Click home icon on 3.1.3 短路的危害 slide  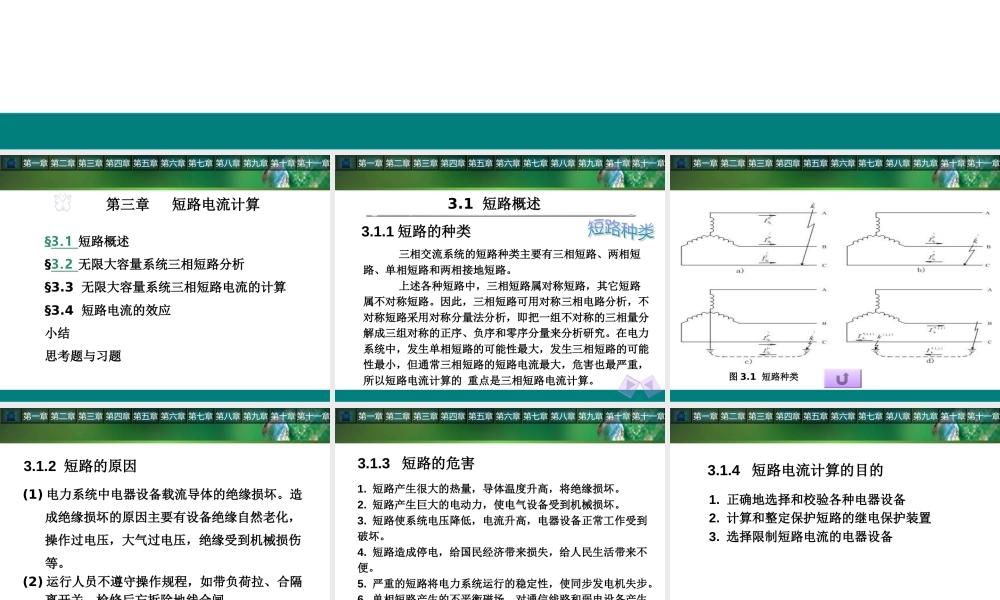click(346, 416)
